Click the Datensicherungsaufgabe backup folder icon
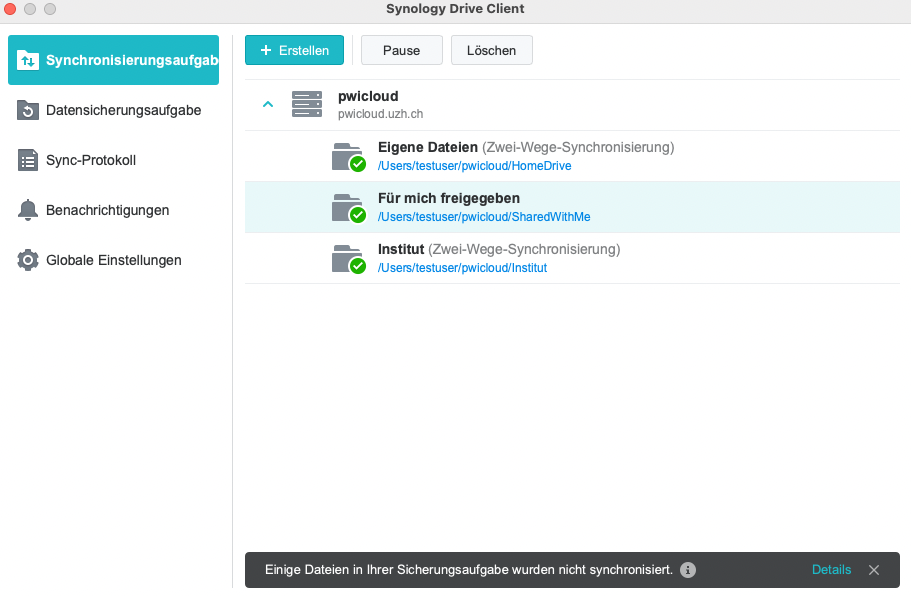The height and width of the screenshot is (596, 911). click(x=28, y=110)
